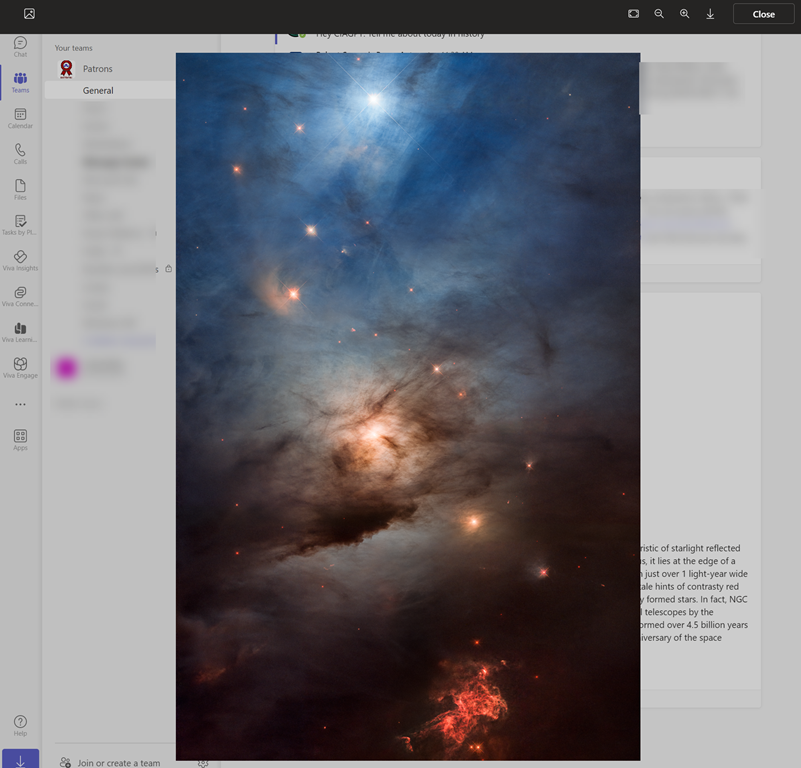Open Files from the left rail

point(20,189)
